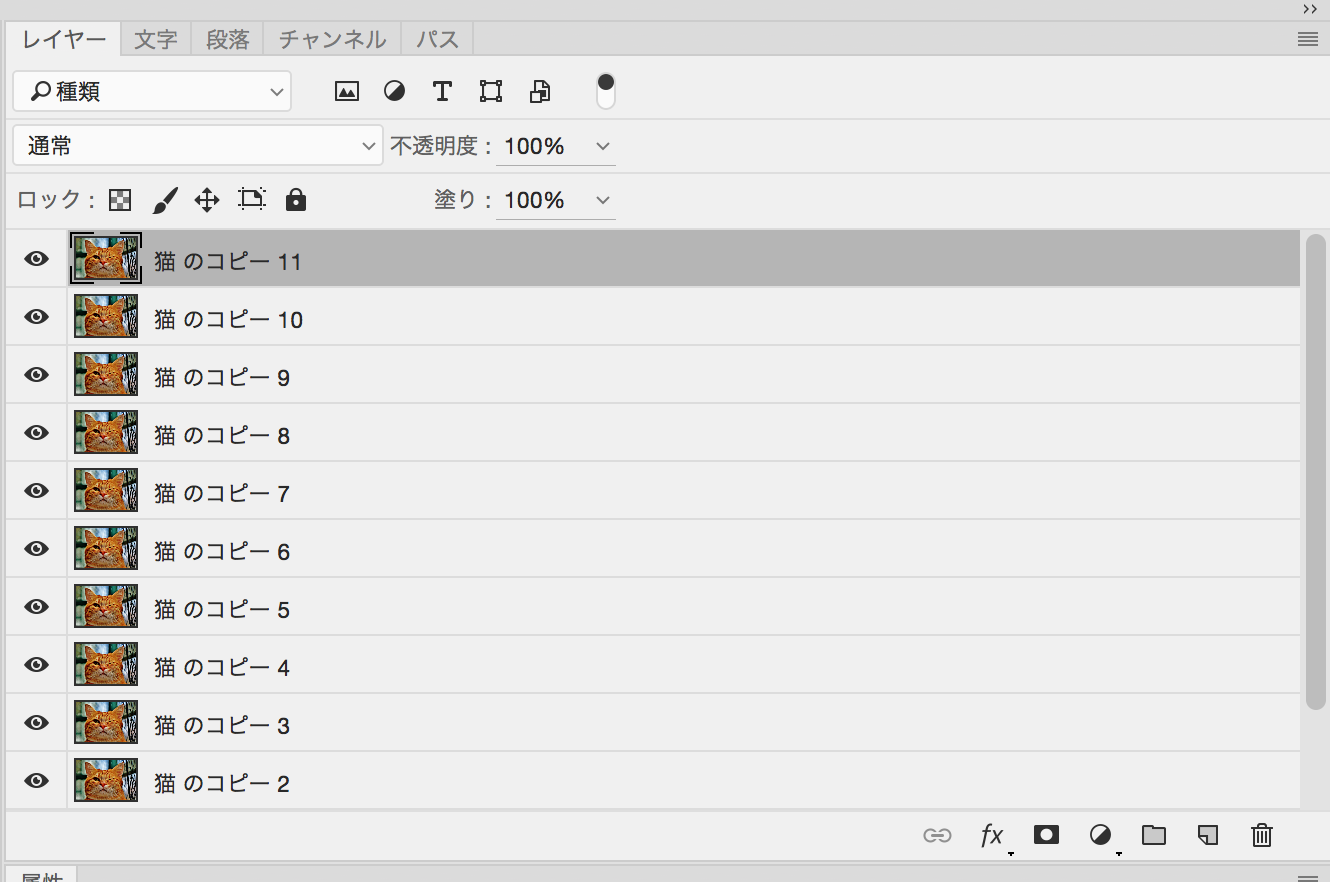The height and width of the screenshot is (882, 1330).
Task: Hide the 猫 のコピー 6 layer
Action: 37,549
